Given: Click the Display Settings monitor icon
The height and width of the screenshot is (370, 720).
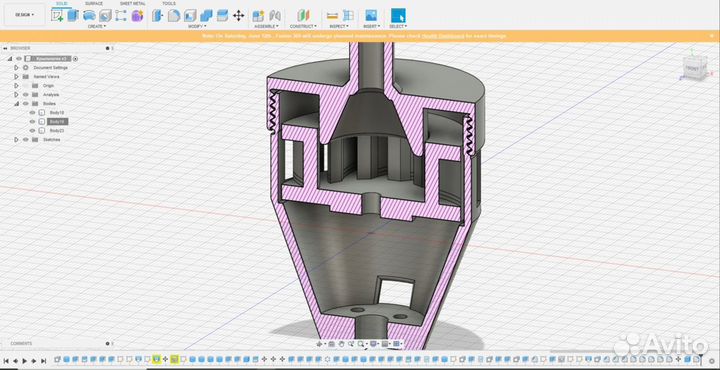Looking at the screenshot, I should pos(373,344).
